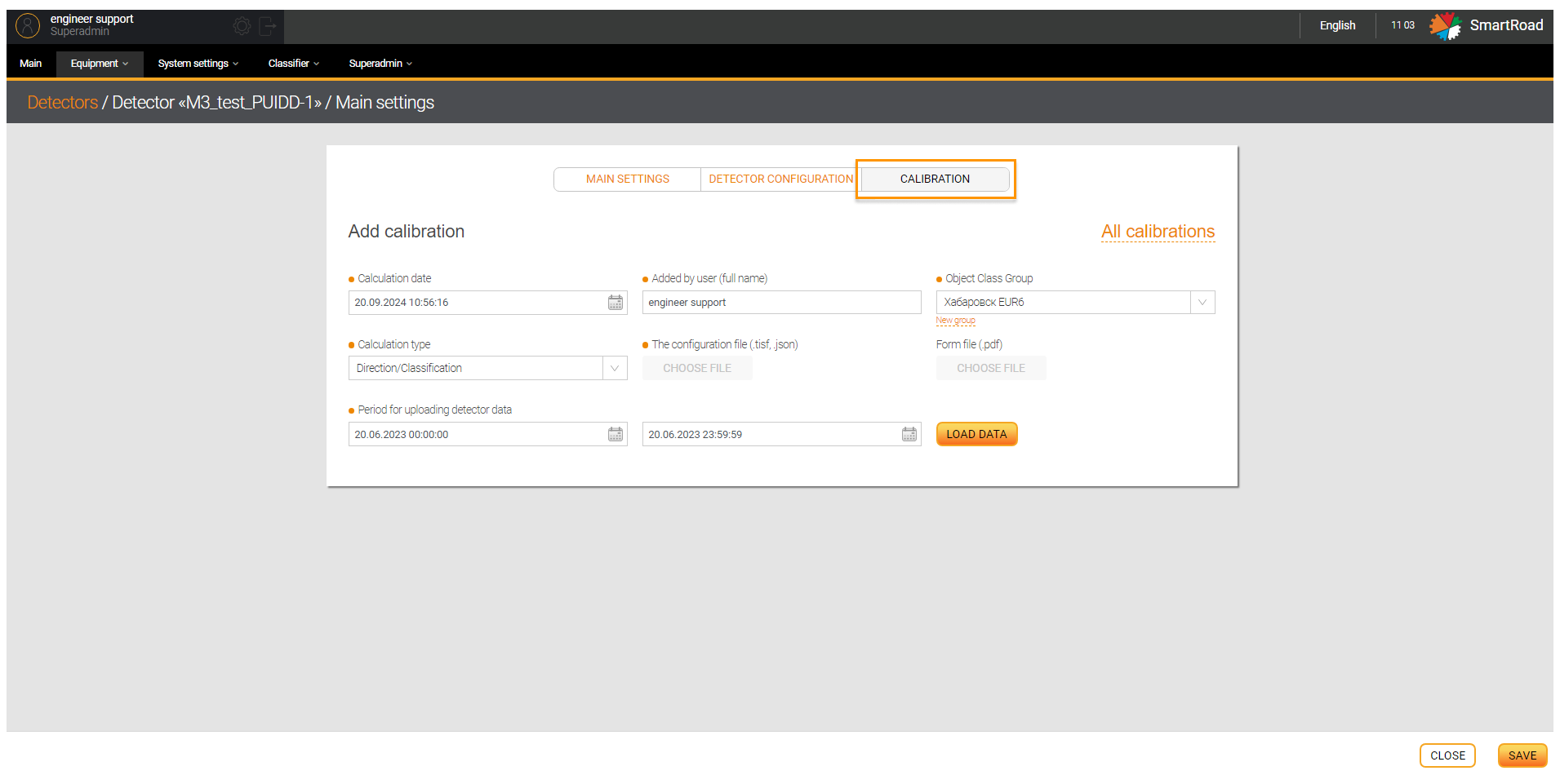
Task: Click period start date field
Action: 487,434
